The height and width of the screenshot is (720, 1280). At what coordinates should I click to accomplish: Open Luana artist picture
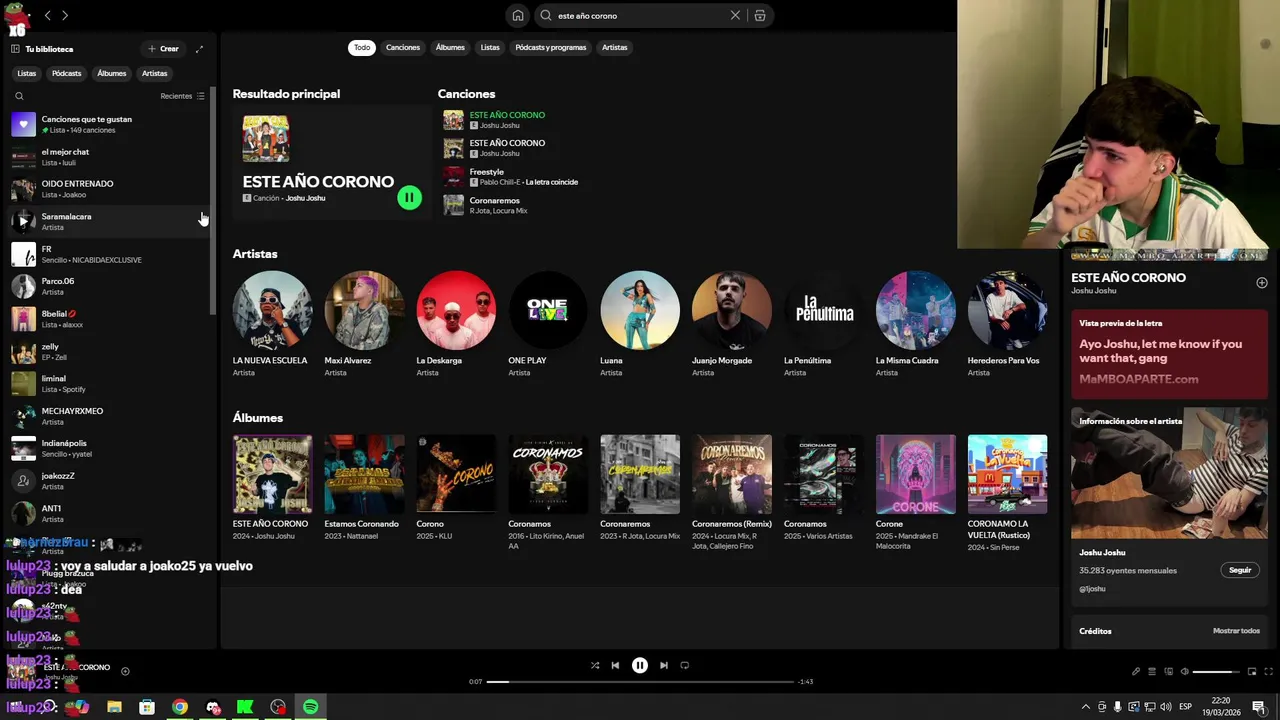click(x=640, y=310)
